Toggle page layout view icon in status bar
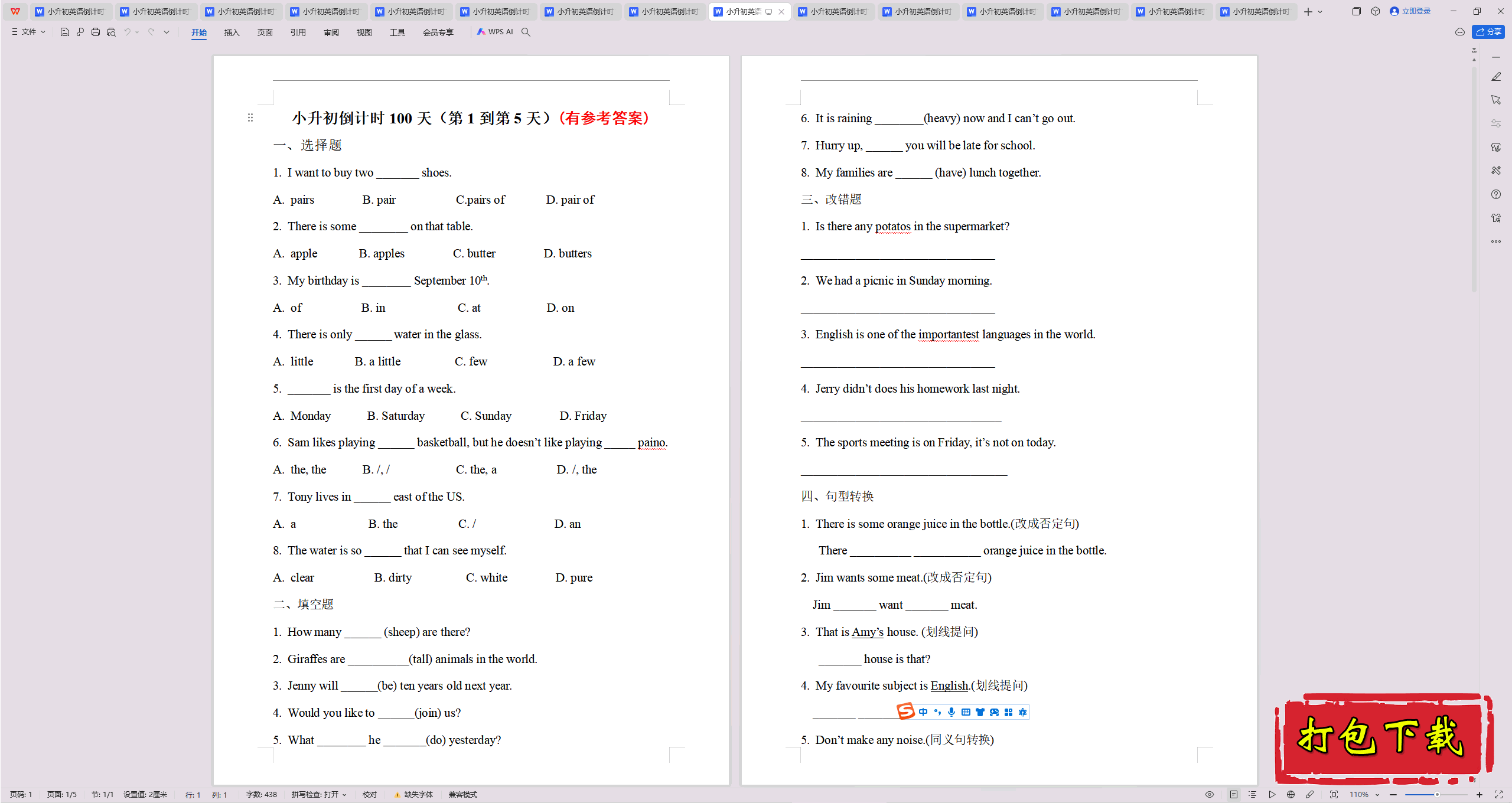 click(x=1234, y=795)
